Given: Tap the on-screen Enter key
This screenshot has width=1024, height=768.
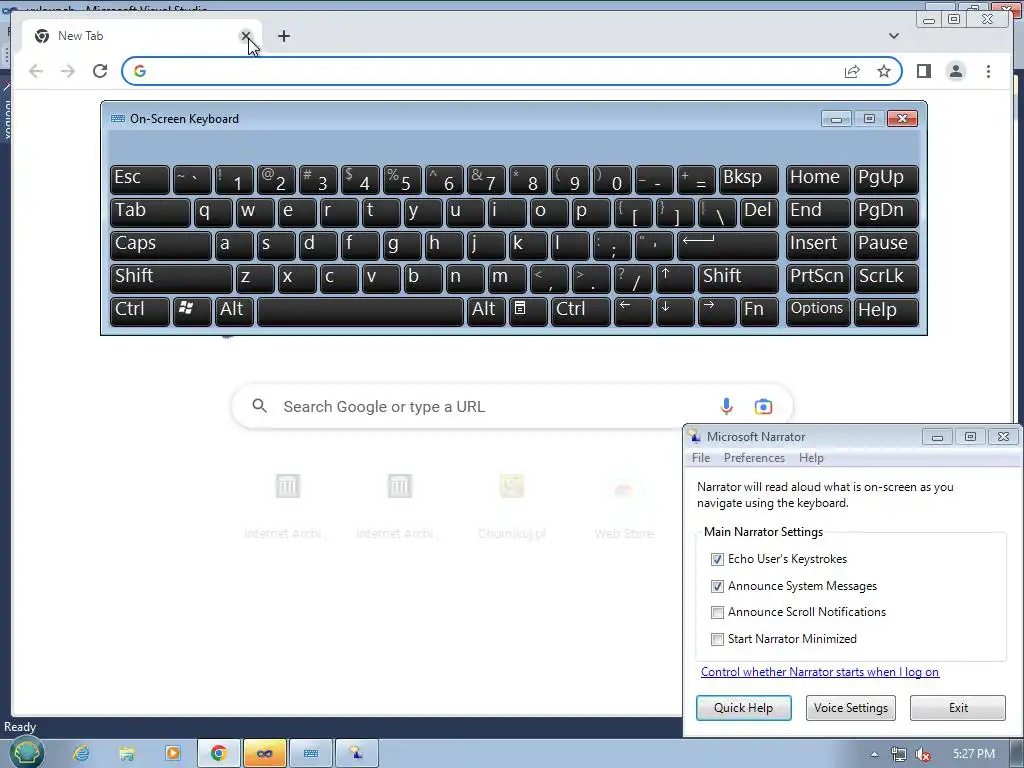Looking at the screenshot, I should click(x=728, y=244).
